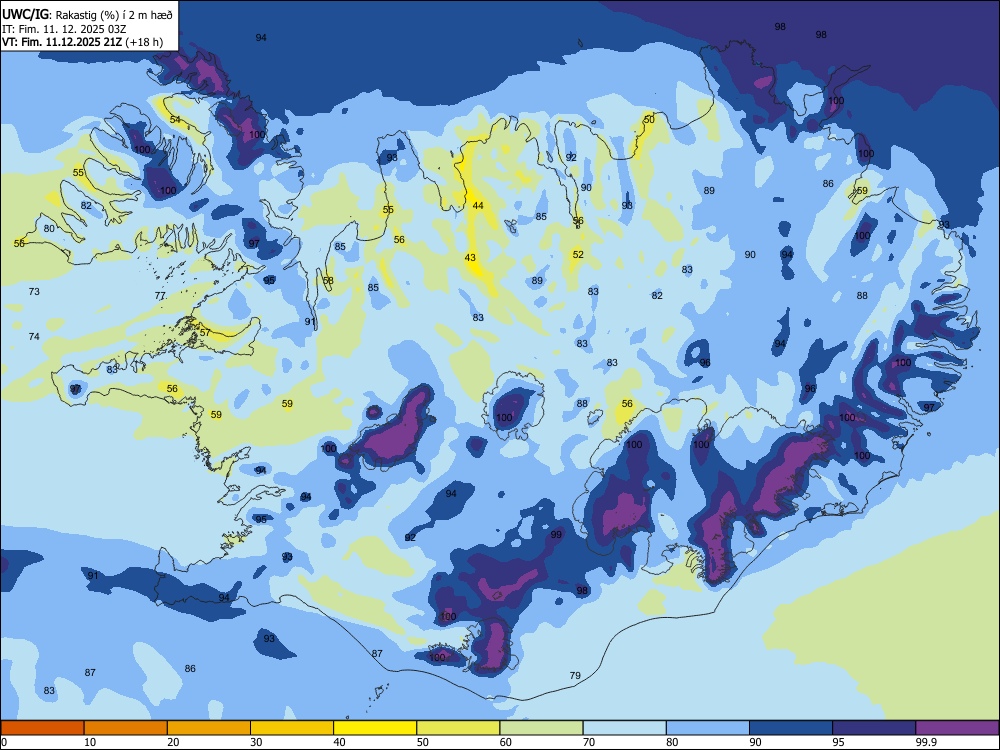Select the map value '73' over the sea
The width and height of the screenshot is (1000, 750).
click(x=34, y=291)
